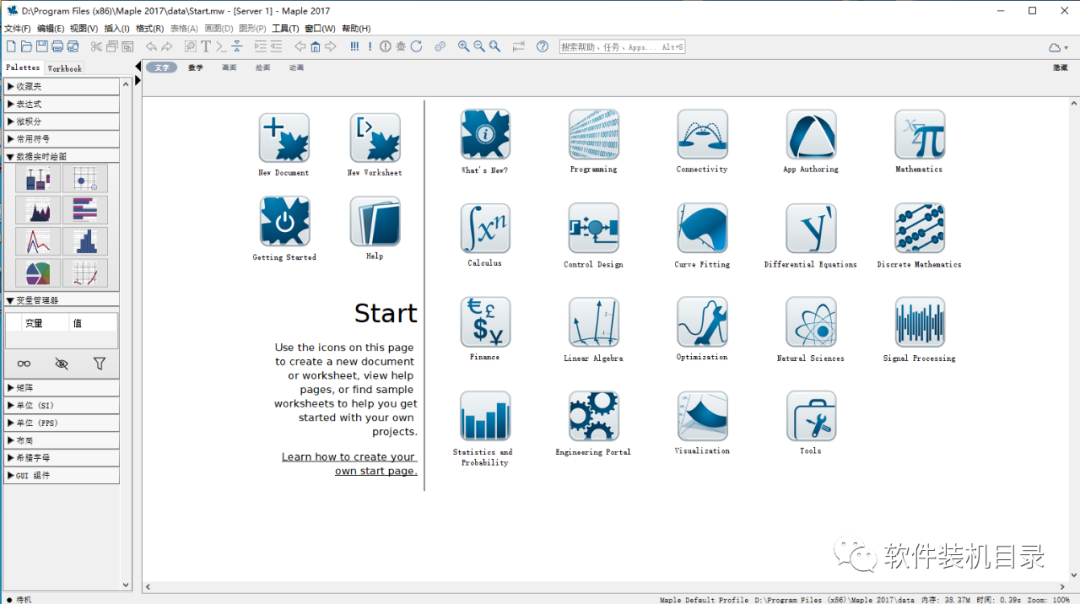This screenshot has height=604, width=1080.
Task: Open the Mathematics pi icon
Action: pos(920,134)
